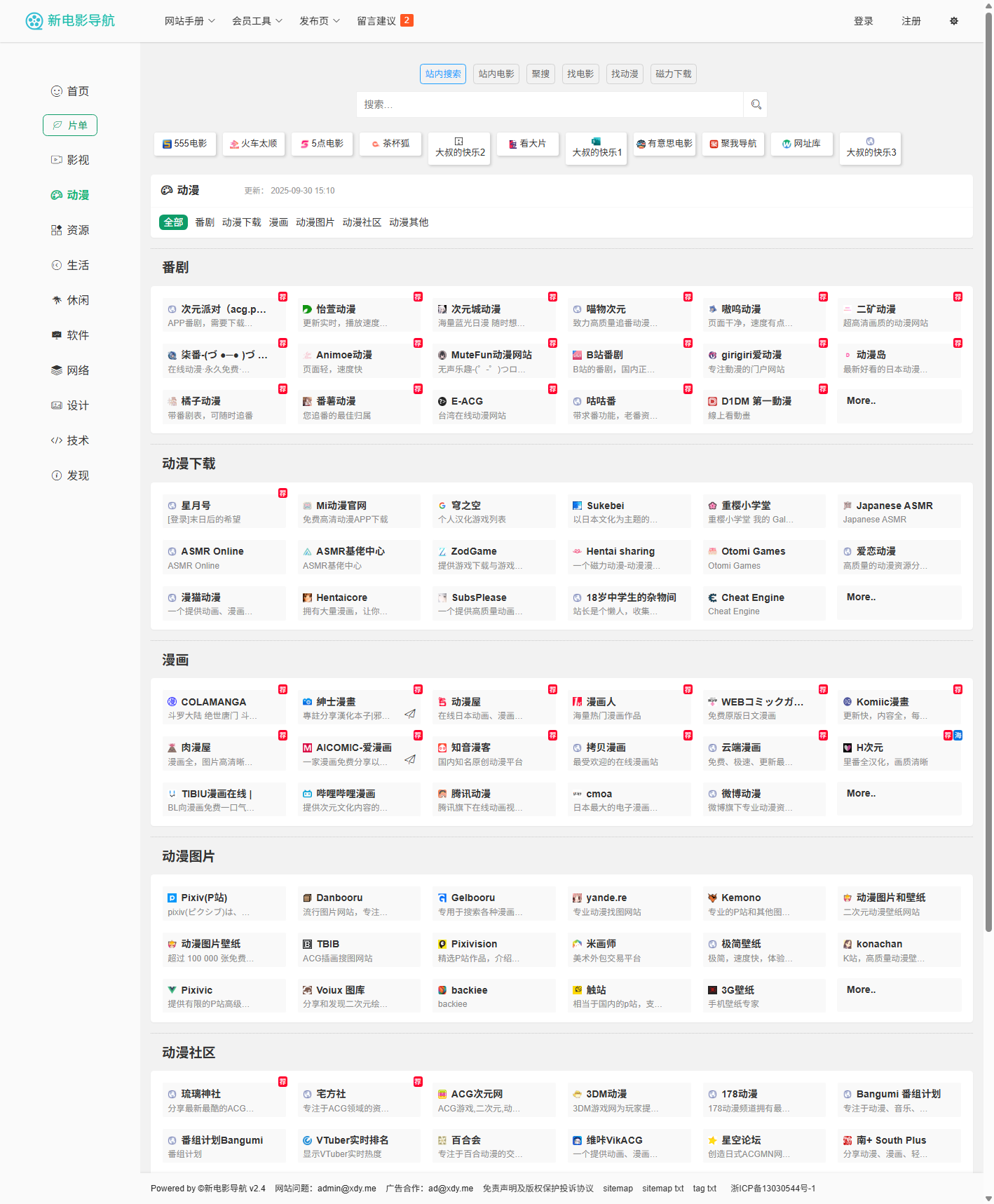The height and width of the screenshot is (1204, 994).
Task: Expand the 会员工具 dropdown menu
Action: (257, 21)
